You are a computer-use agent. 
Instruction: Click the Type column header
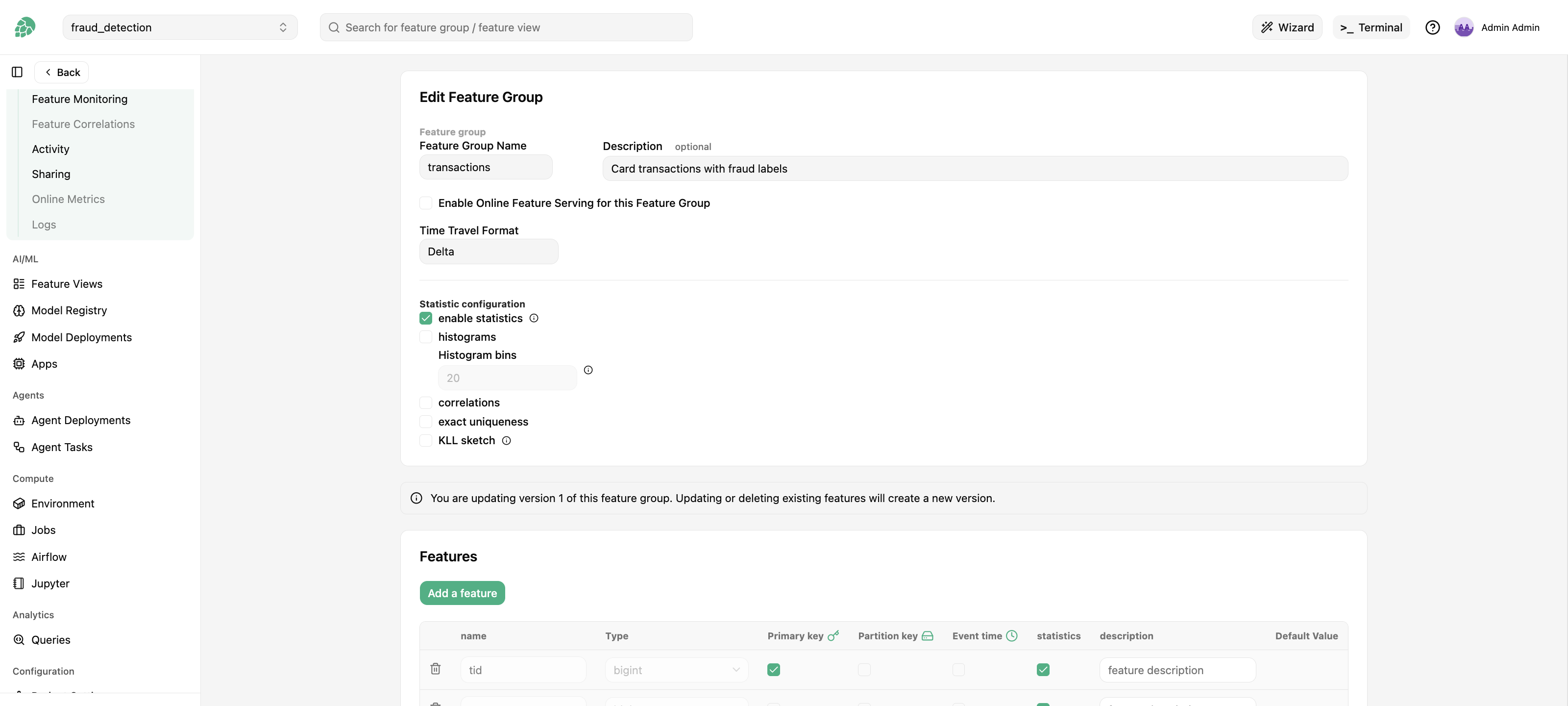[x=616, y=636]
